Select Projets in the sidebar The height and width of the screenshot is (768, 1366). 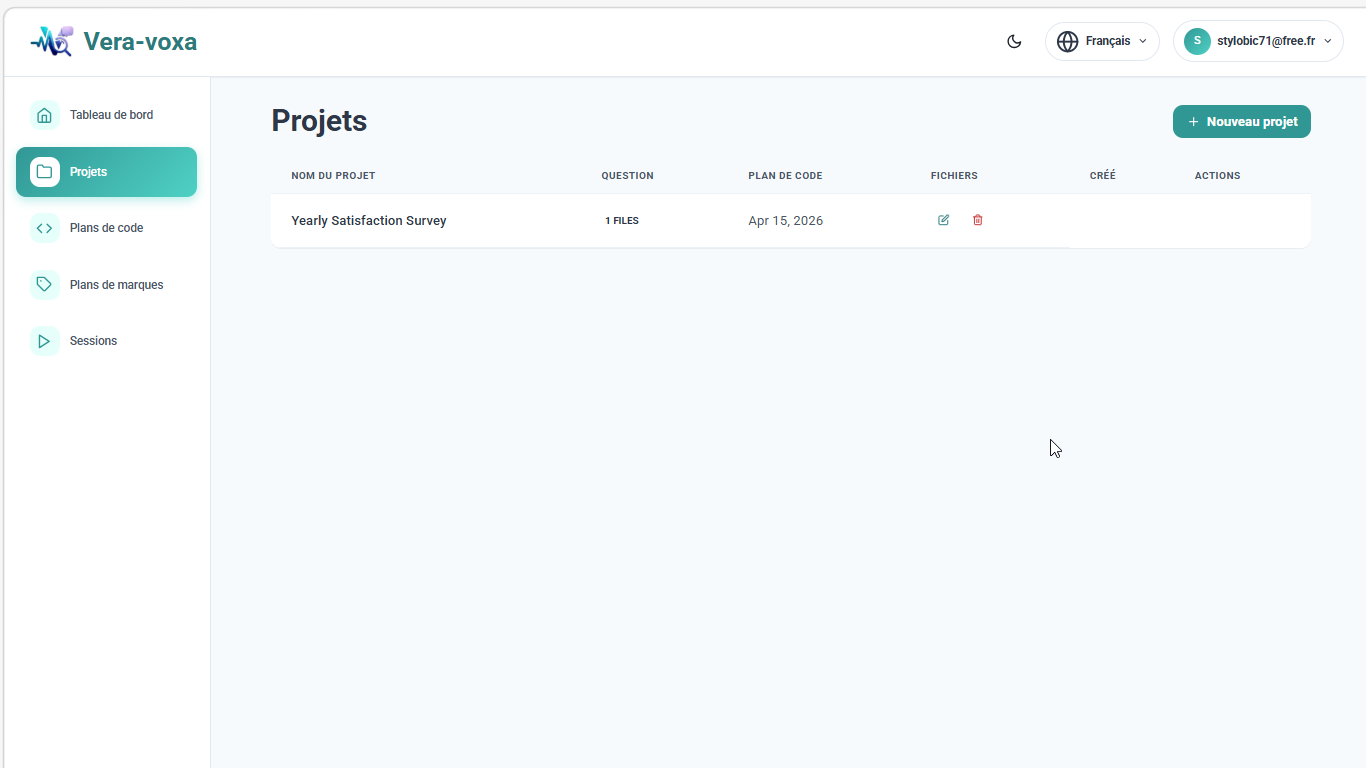pos(106,172)
